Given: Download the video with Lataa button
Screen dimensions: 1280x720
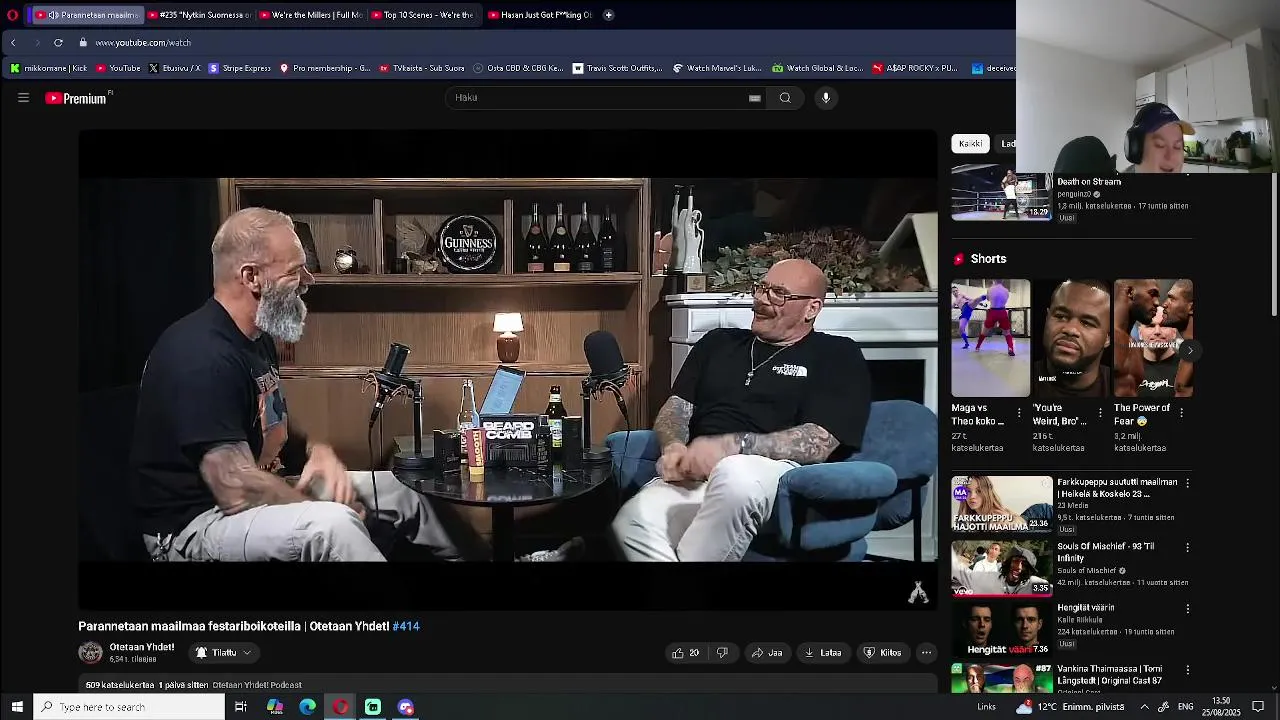Looking at the screenshot, I should [x=823, y=653].
